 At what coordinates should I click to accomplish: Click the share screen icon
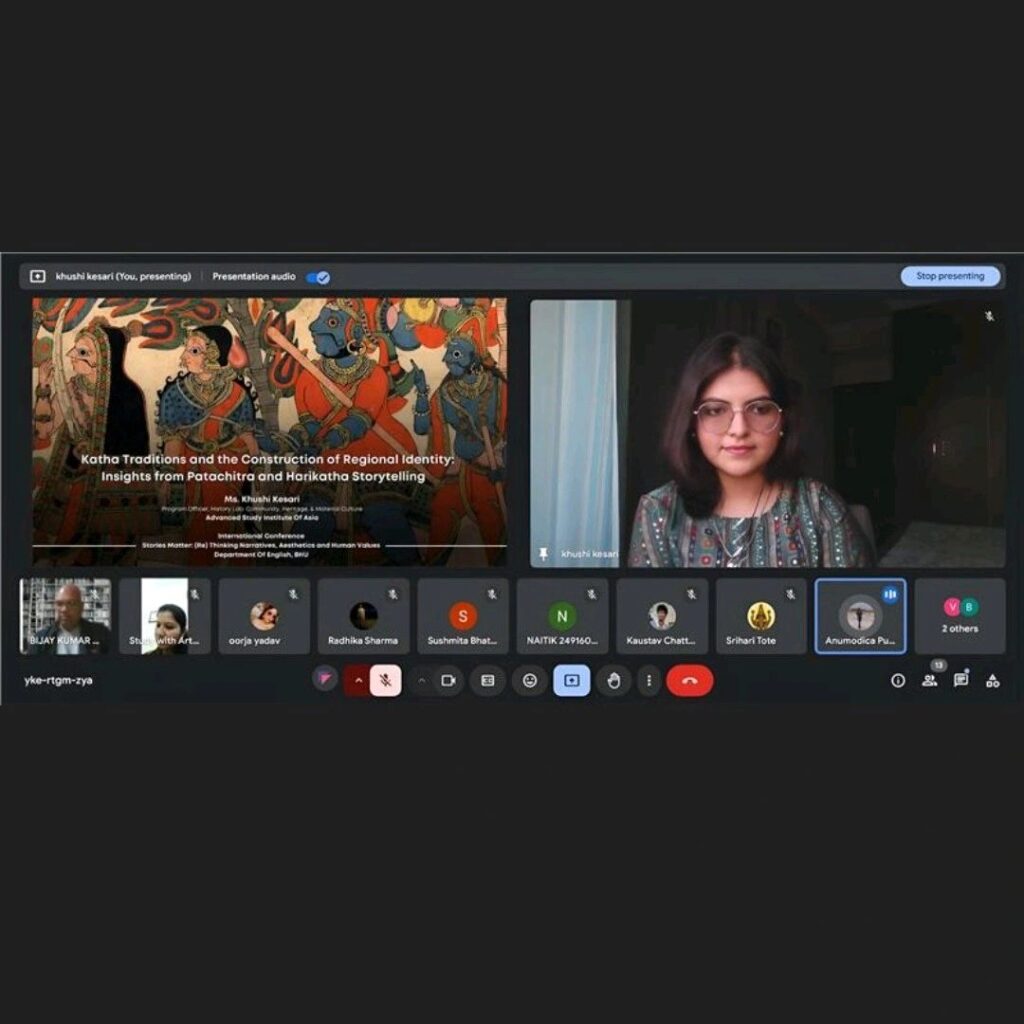pos(571,681)
